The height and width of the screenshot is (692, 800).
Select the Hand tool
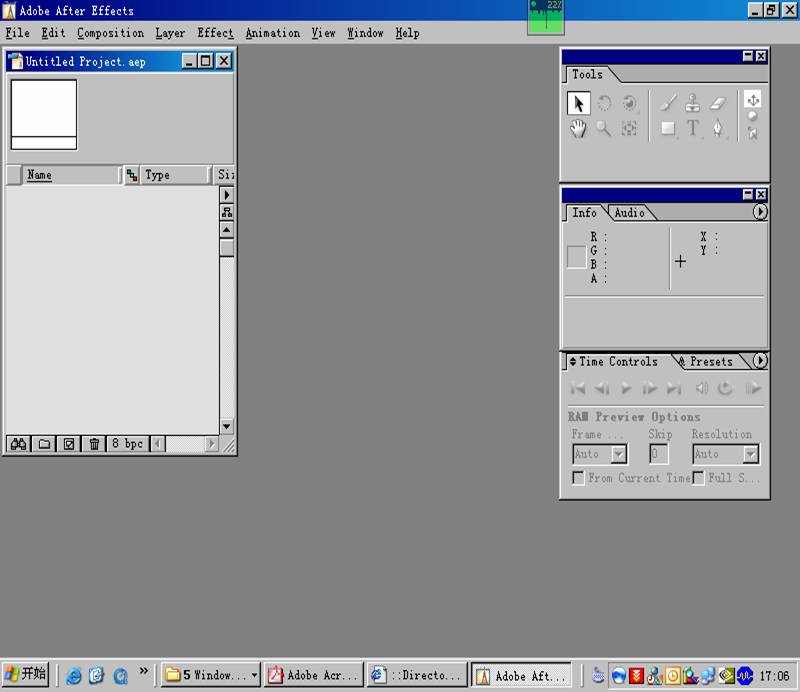(x=578, y=129)
